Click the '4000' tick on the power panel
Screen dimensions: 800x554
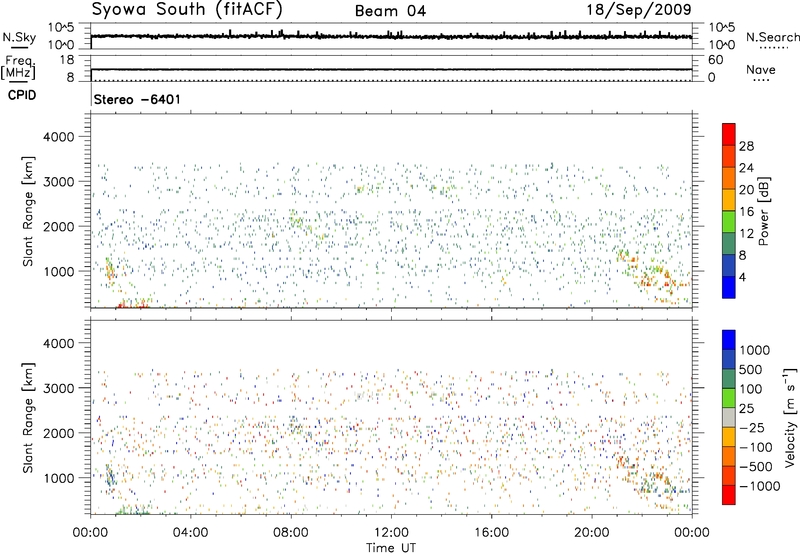[x=58, y=137]
